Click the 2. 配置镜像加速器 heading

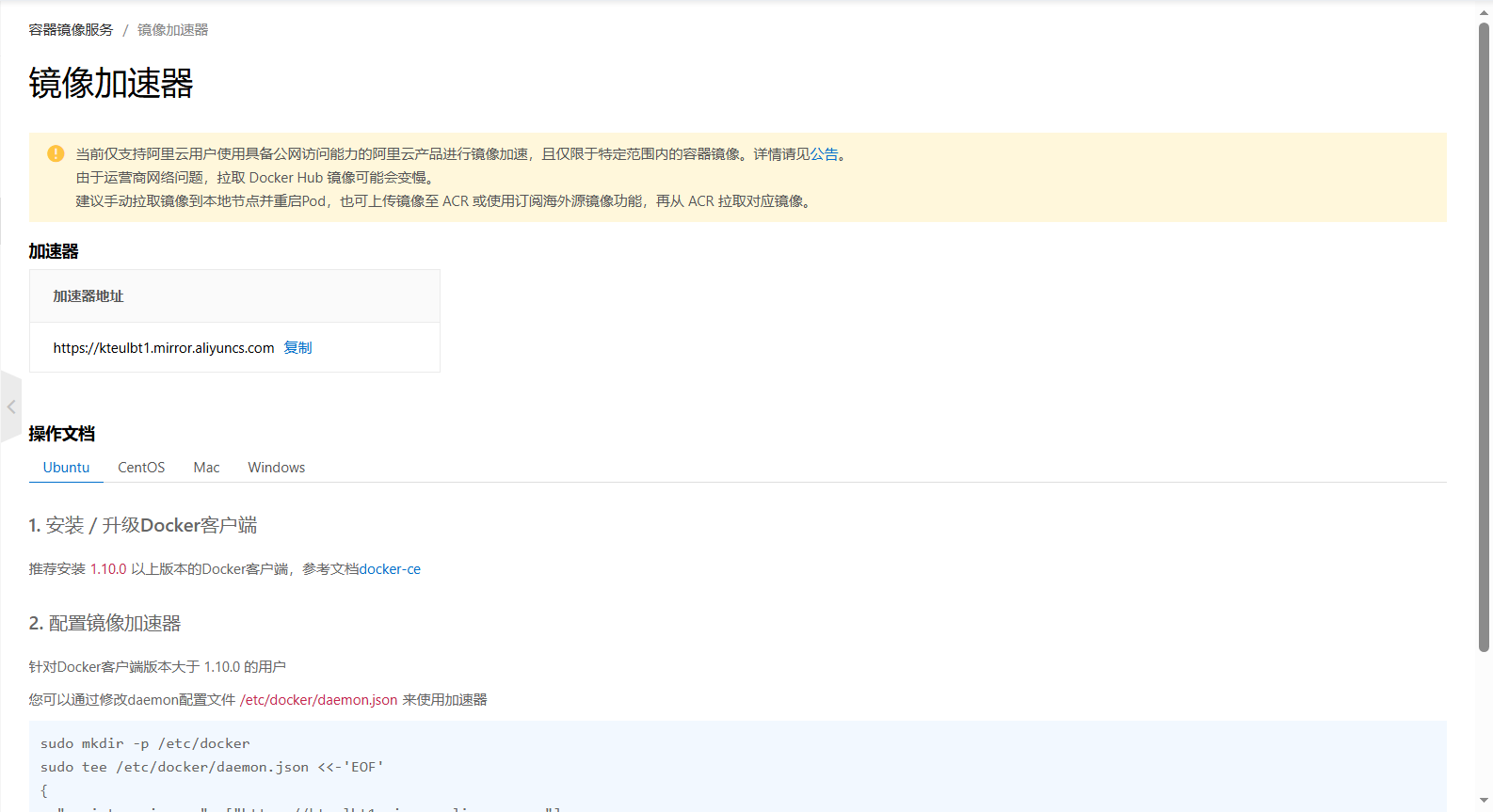point(104,623)
